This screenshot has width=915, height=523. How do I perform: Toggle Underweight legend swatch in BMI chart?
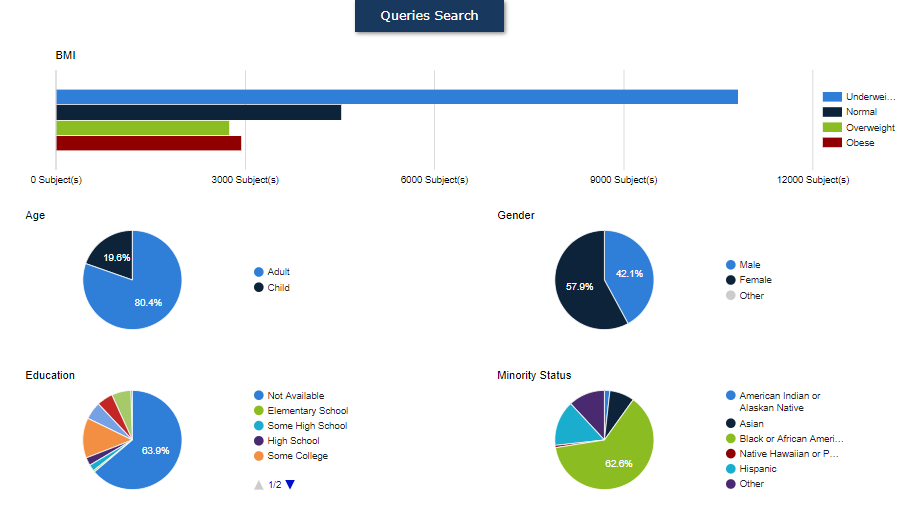pyautogui.click(x=832, y=97)
